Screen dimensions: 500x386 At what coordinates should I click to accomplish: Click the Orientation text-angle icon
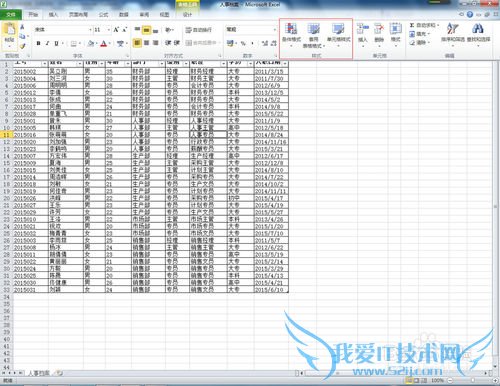tap(168, 30)
